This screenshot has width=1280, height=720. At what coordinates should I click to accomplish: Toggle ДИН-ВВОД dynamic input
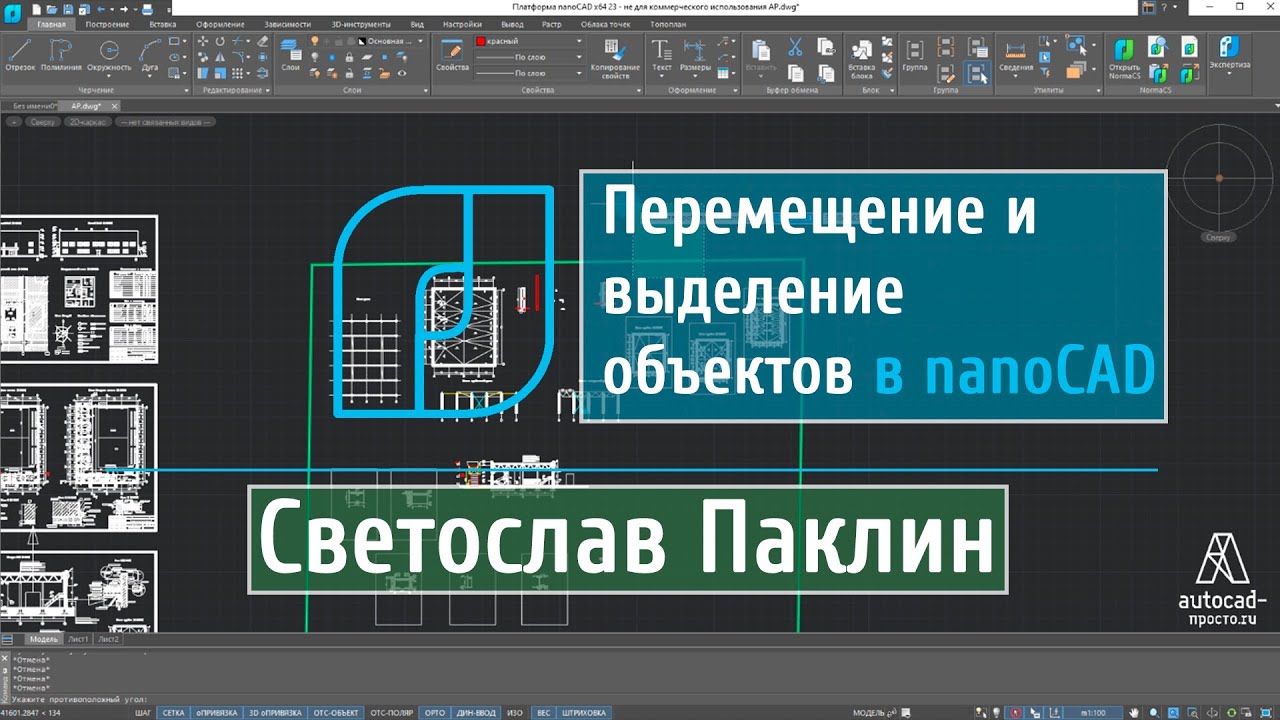(x=474, y=713)
